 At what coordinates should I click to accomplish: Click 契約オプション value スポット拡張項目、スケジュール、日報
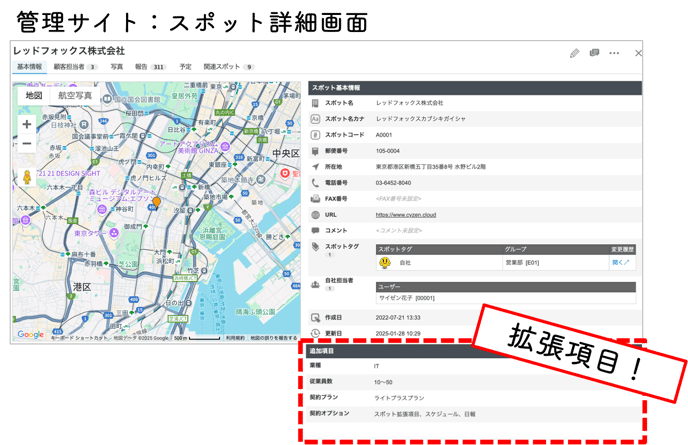pyautogui.click(x=424, y=414)
